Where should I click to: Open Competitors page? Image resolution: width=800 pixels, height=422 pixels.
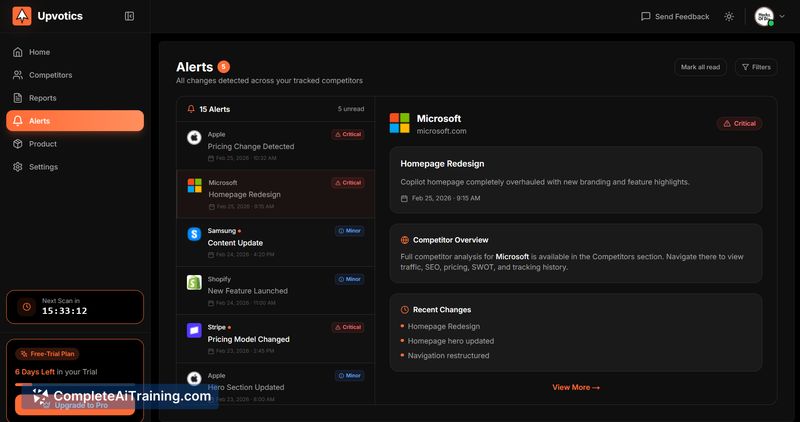tap(50, 75)
